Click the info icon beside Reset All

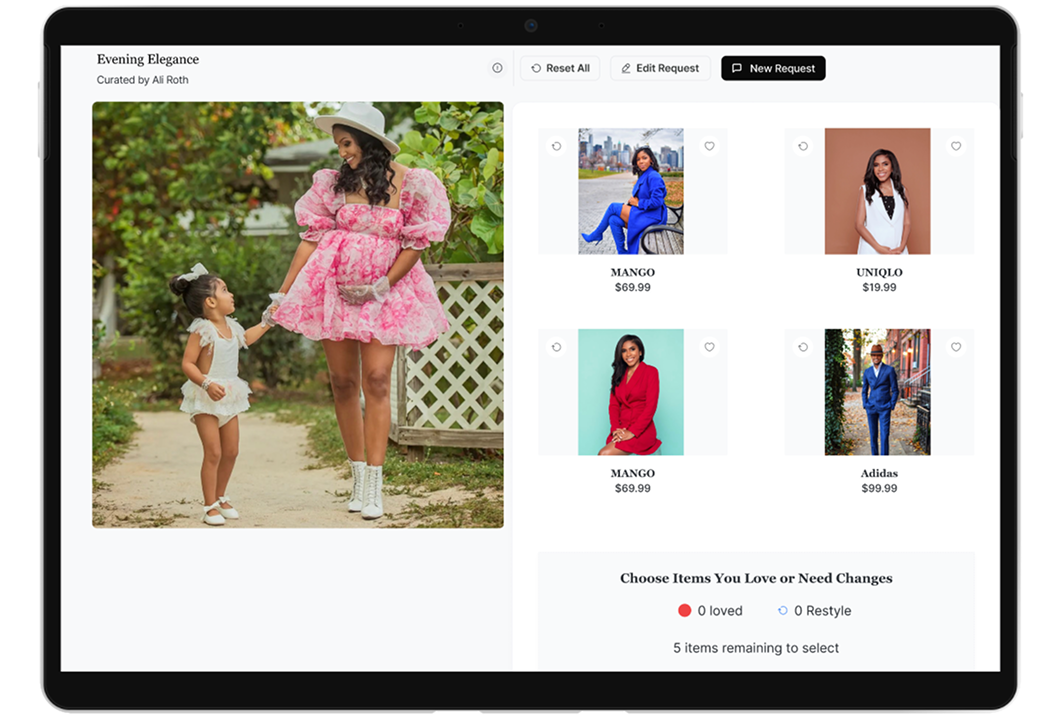(x=497, y=68)
